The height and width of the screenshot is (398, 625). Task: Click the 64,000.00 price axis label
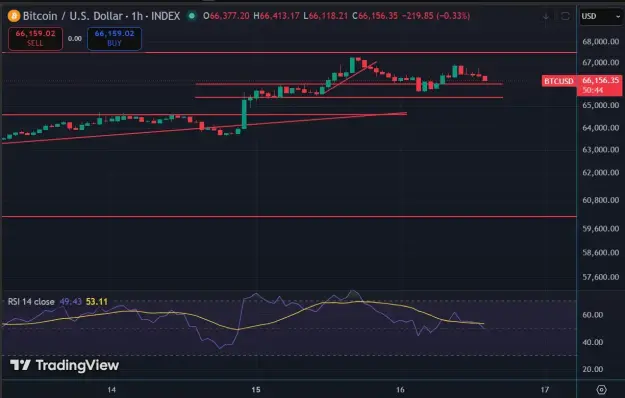coord(601,128)
